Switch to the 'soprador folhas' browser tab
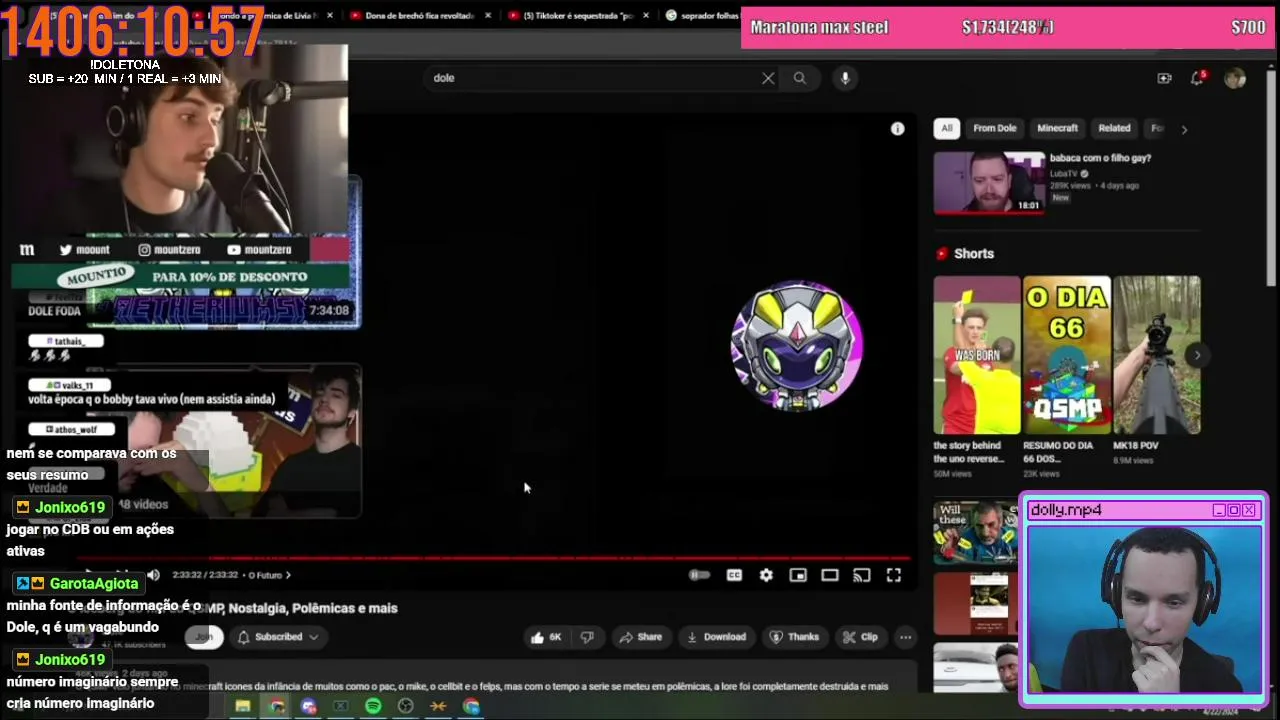Viewport: 1280px width, 720px height. point(700,15)
